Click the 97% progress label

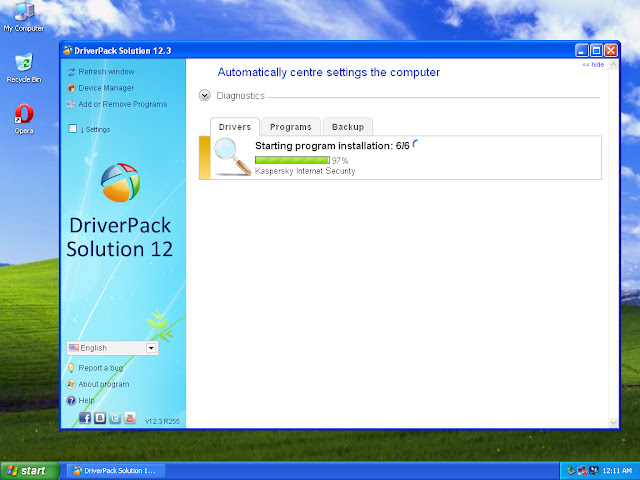pyautogui.click(x=340, y=160)
